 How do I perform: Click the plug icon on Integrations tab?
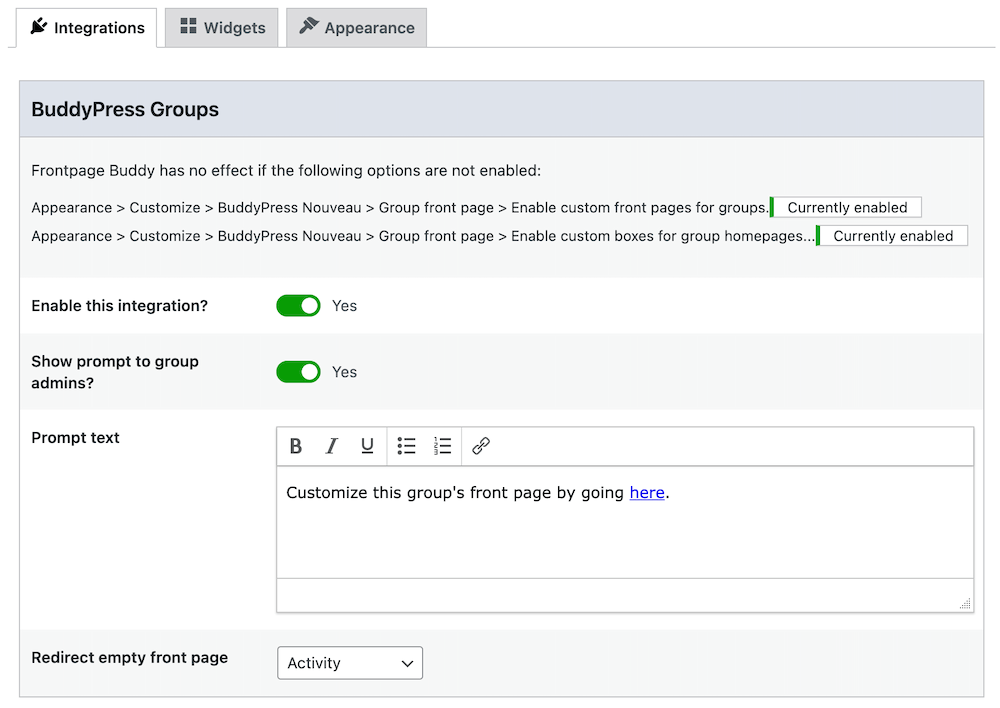39,26
